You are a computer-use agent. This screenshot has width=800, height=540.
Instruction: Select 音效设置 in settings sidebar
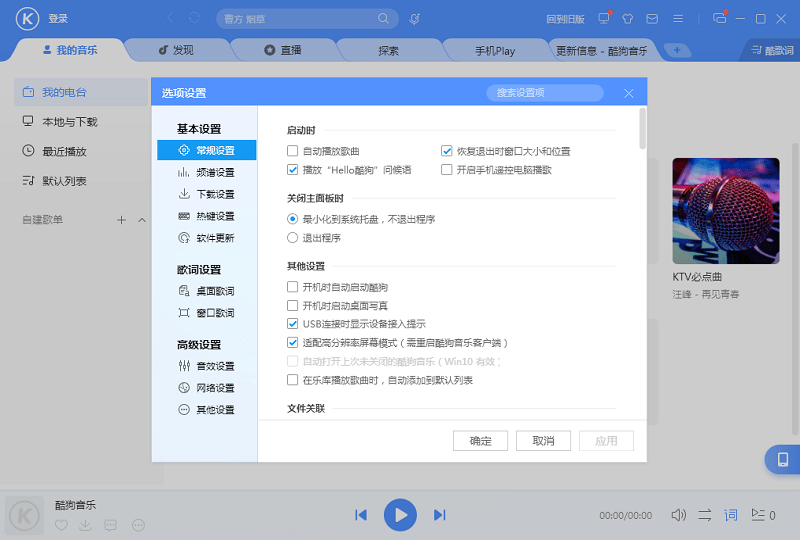coord(207,366)
